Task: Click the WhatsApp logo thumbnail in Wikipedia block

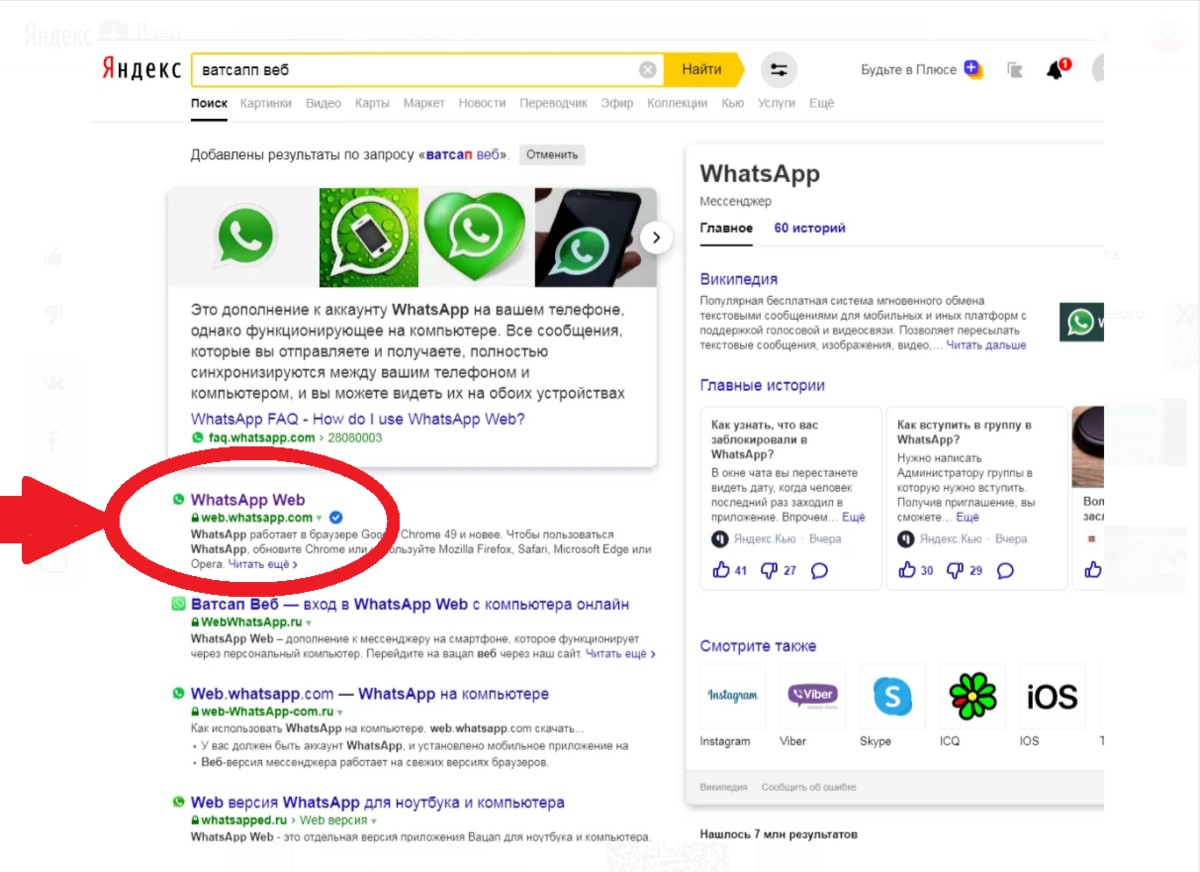Action: click(x=1082, y=322)
